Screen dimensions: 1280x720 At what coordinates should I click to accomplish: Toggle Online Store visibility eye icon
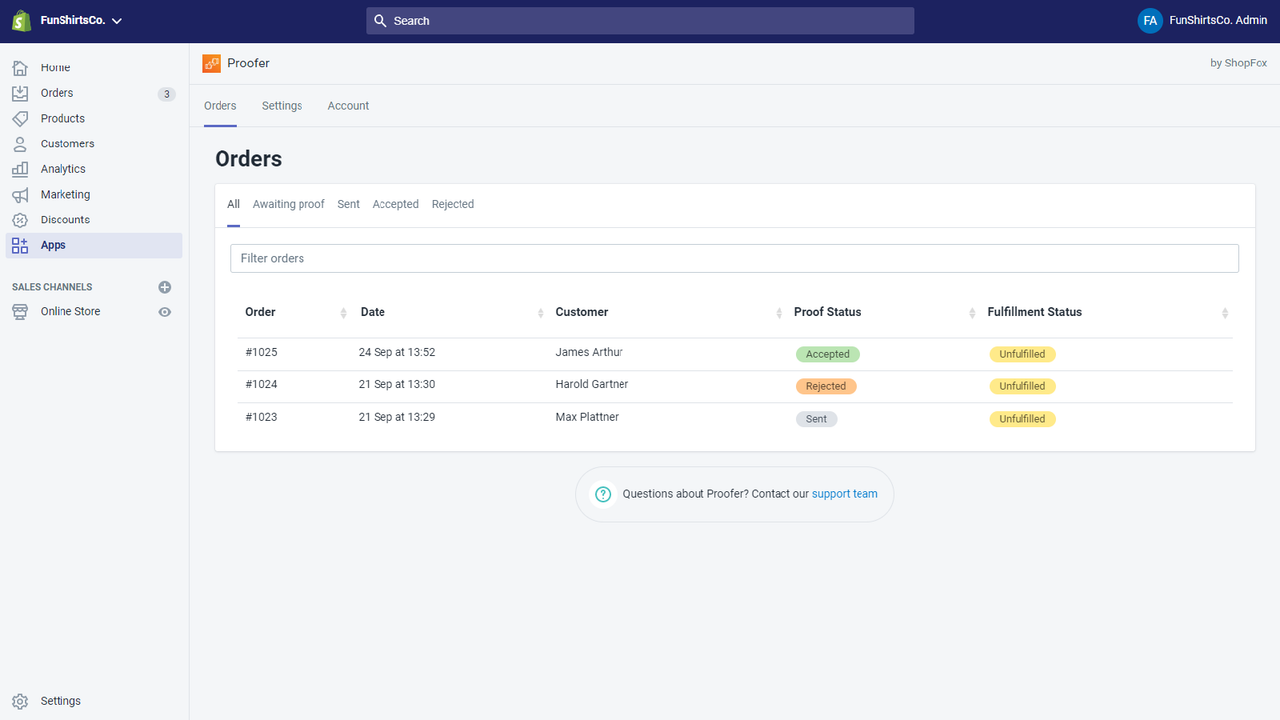(x=164, y=311)
